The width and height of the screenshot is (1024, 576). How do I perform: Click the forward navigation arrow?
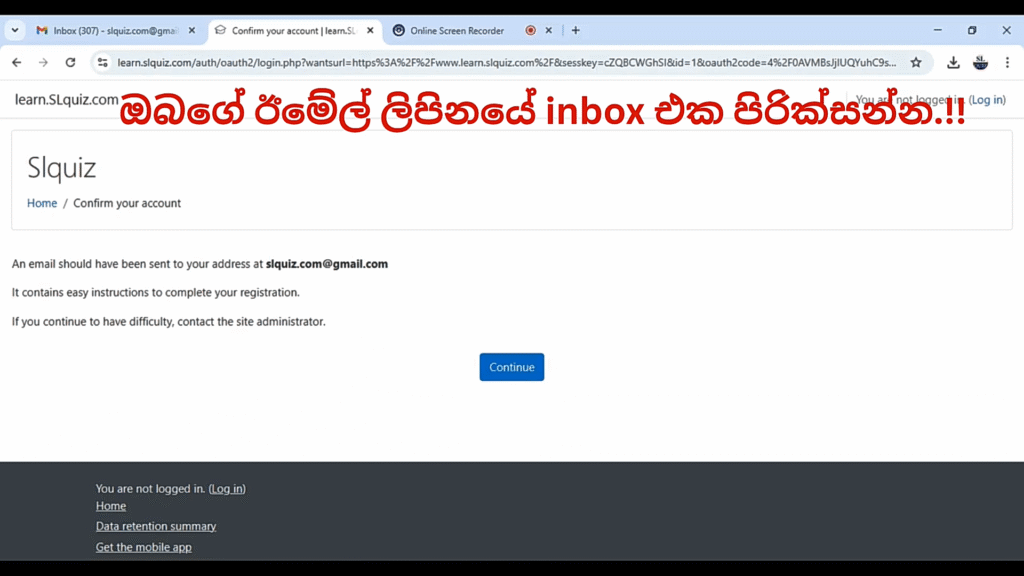(x=43, y=63)
